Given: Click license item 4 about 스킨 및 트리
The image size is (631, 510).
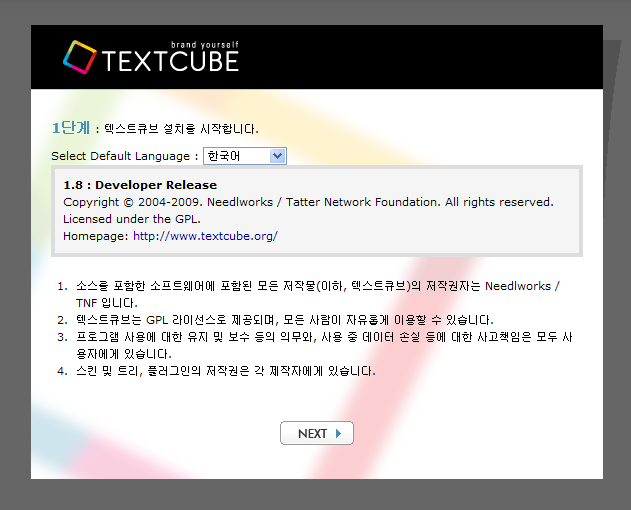Looking at the screenshot, I should pyautogui.click(x=226, y=371).
